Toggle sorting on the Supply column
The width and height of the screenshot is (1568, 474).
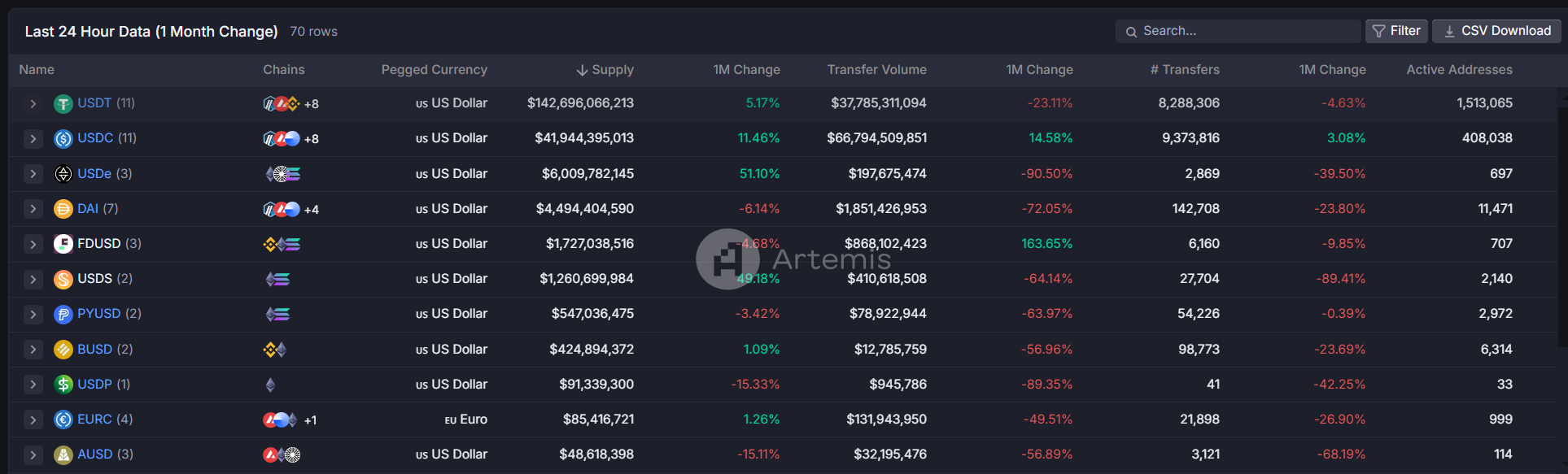(x=605, y=70)
